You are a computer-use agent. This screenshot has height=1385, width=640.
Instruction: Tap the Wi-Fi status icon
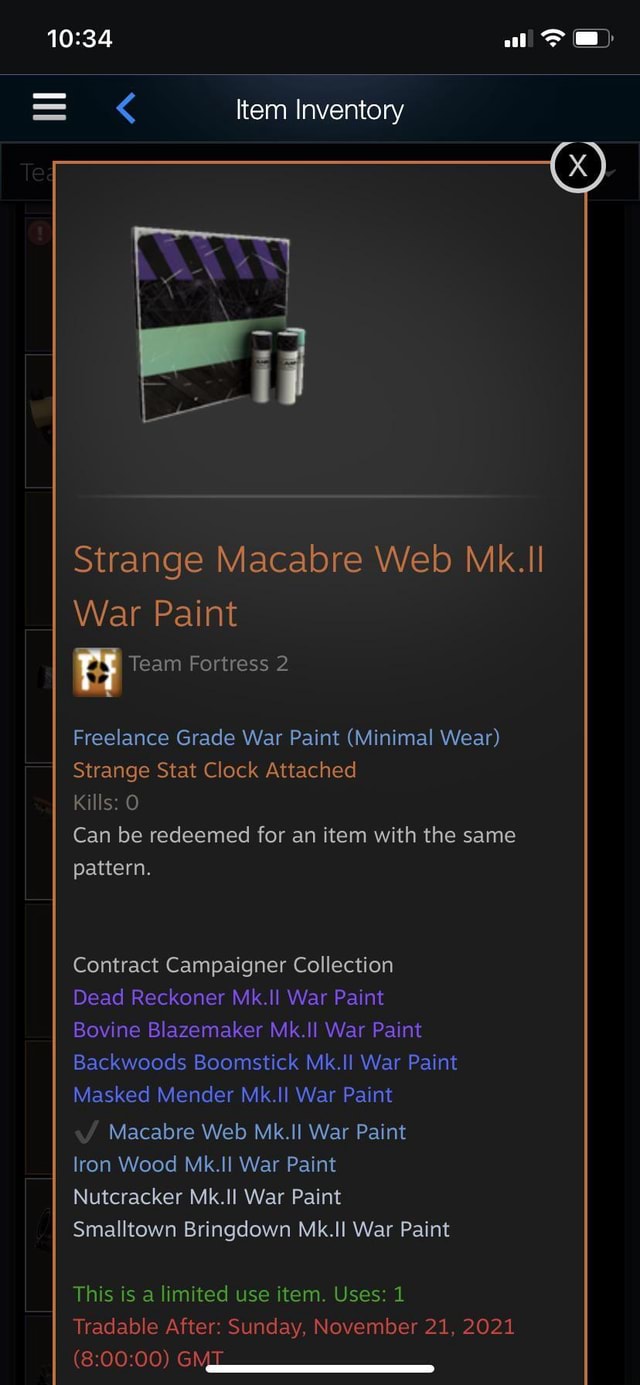(x=552, y=39)
